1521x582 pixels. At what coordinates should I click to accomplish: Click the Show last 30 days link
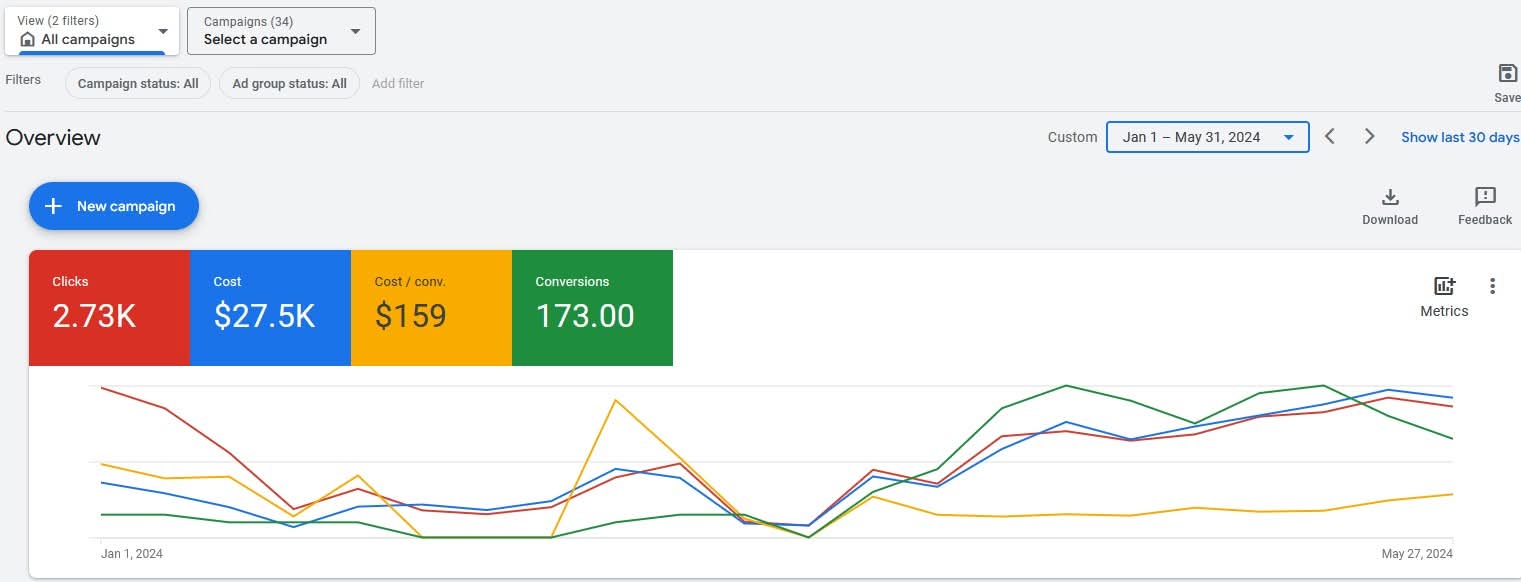[1459, 137]
